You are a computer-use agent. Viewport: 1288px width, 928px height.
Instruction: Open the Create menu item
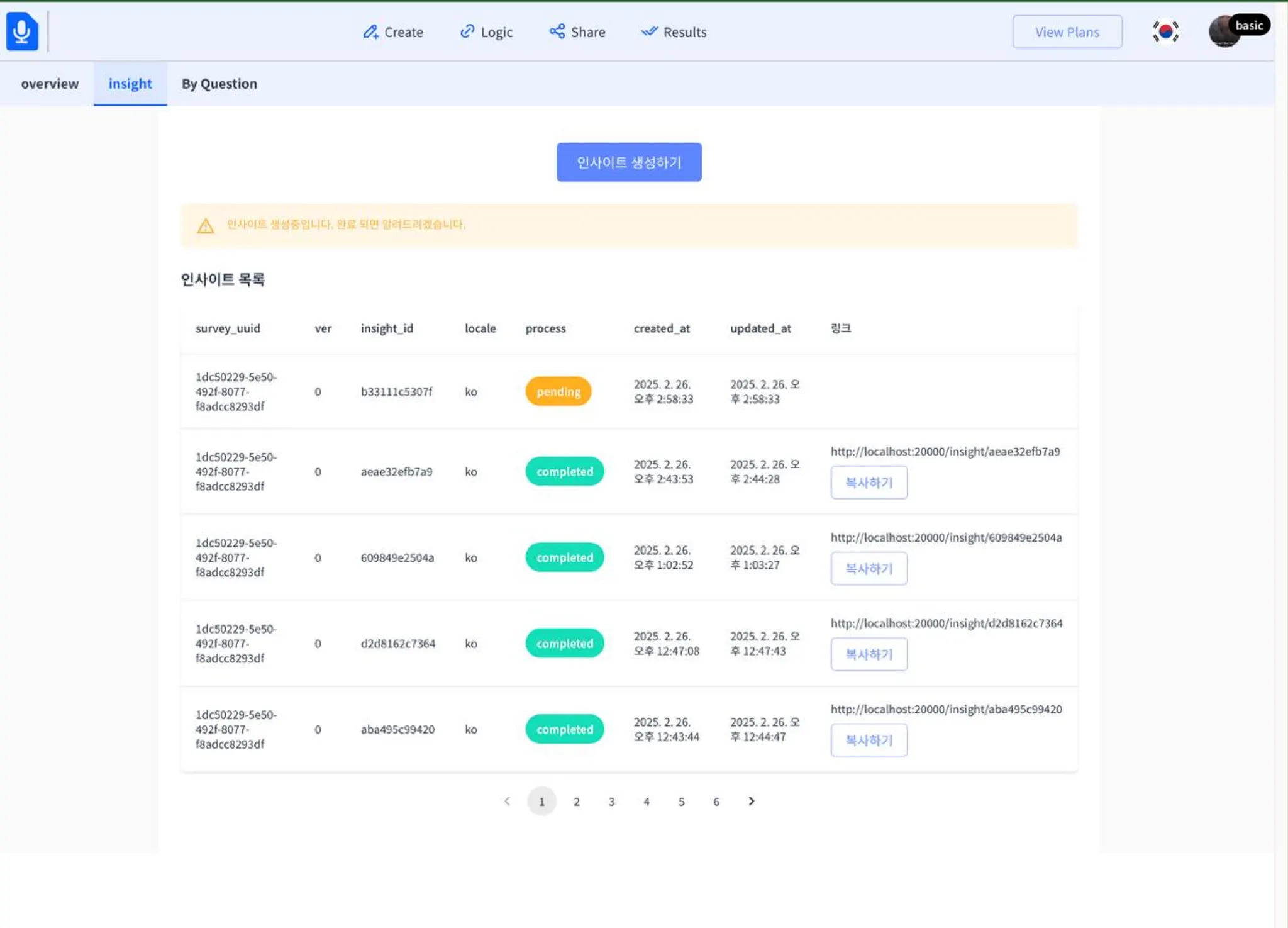[393, 32]
